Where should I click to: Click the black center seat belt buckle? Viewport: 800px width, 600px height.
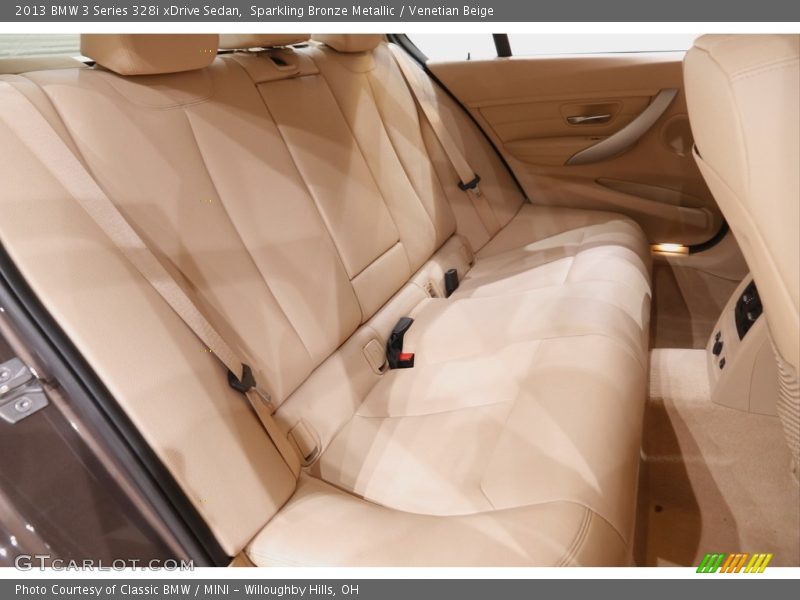point(400,343)
